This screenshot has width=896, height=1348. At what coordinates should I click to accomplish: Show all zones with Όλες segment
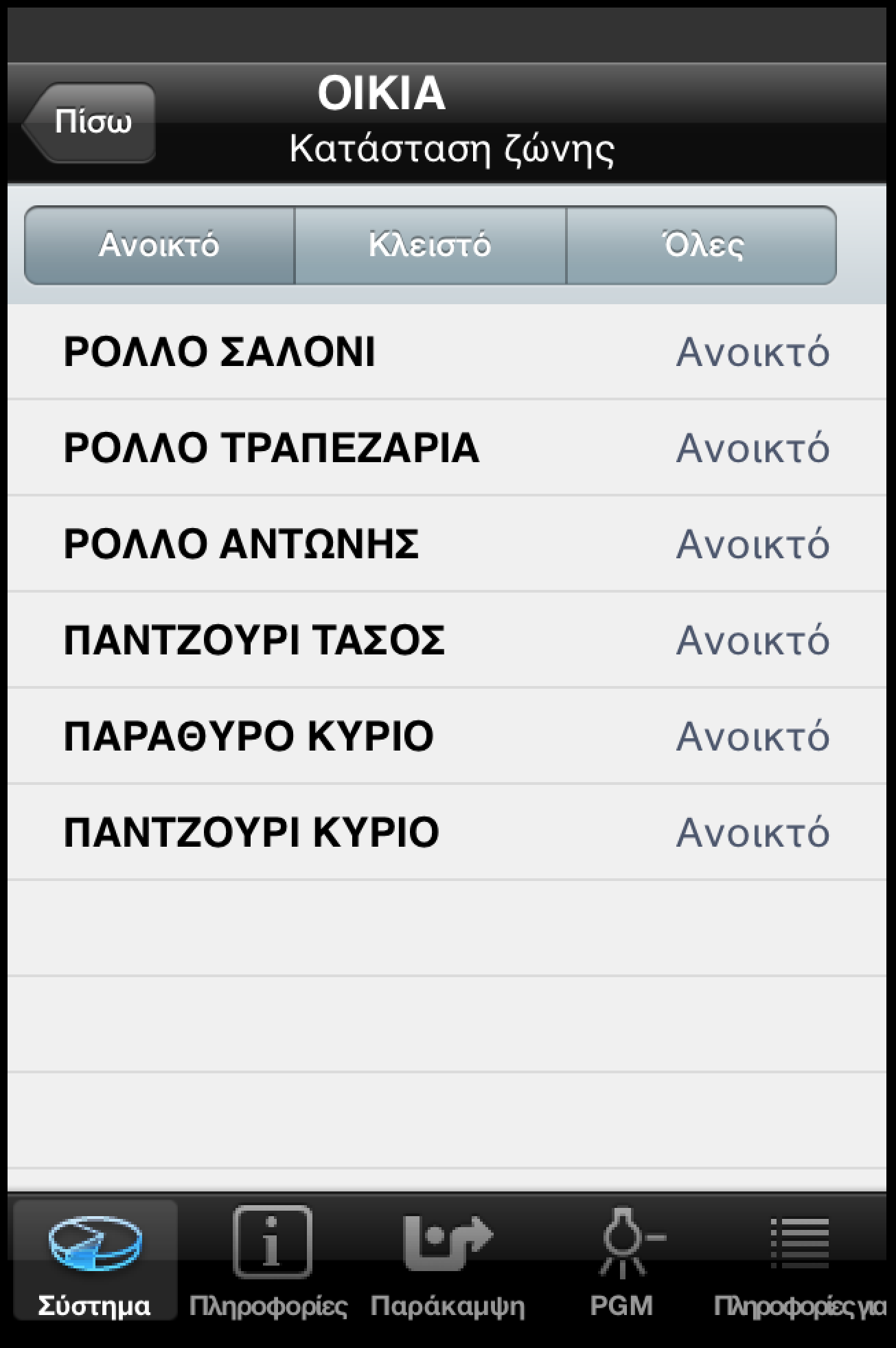pyautogui.click(x=702, y=245)
